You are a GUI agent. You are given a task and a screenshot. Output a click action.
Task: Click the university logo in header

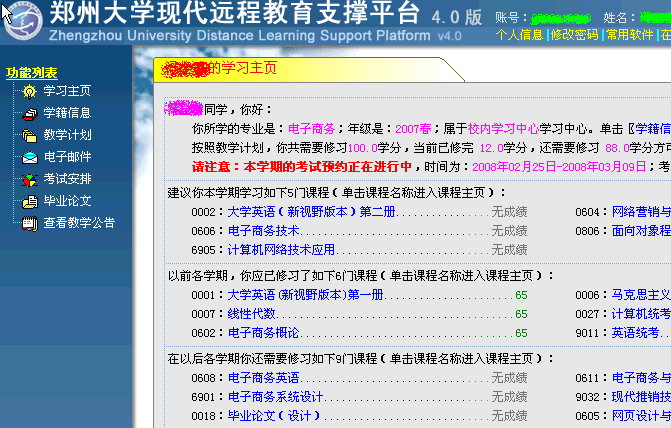pos(23,21)
